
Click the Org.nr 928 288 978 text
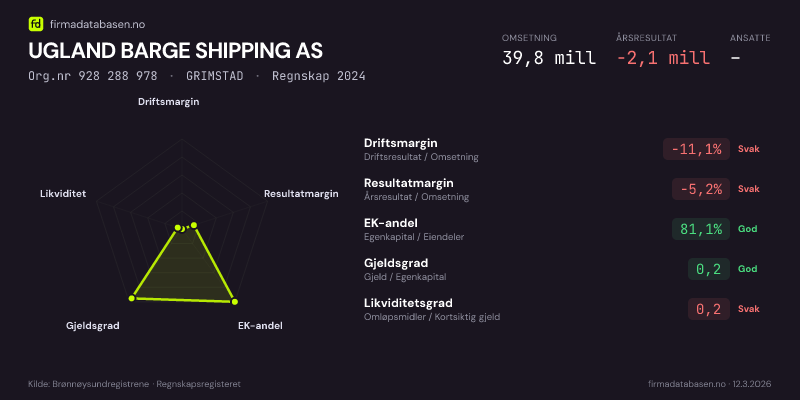click(93, 76)
